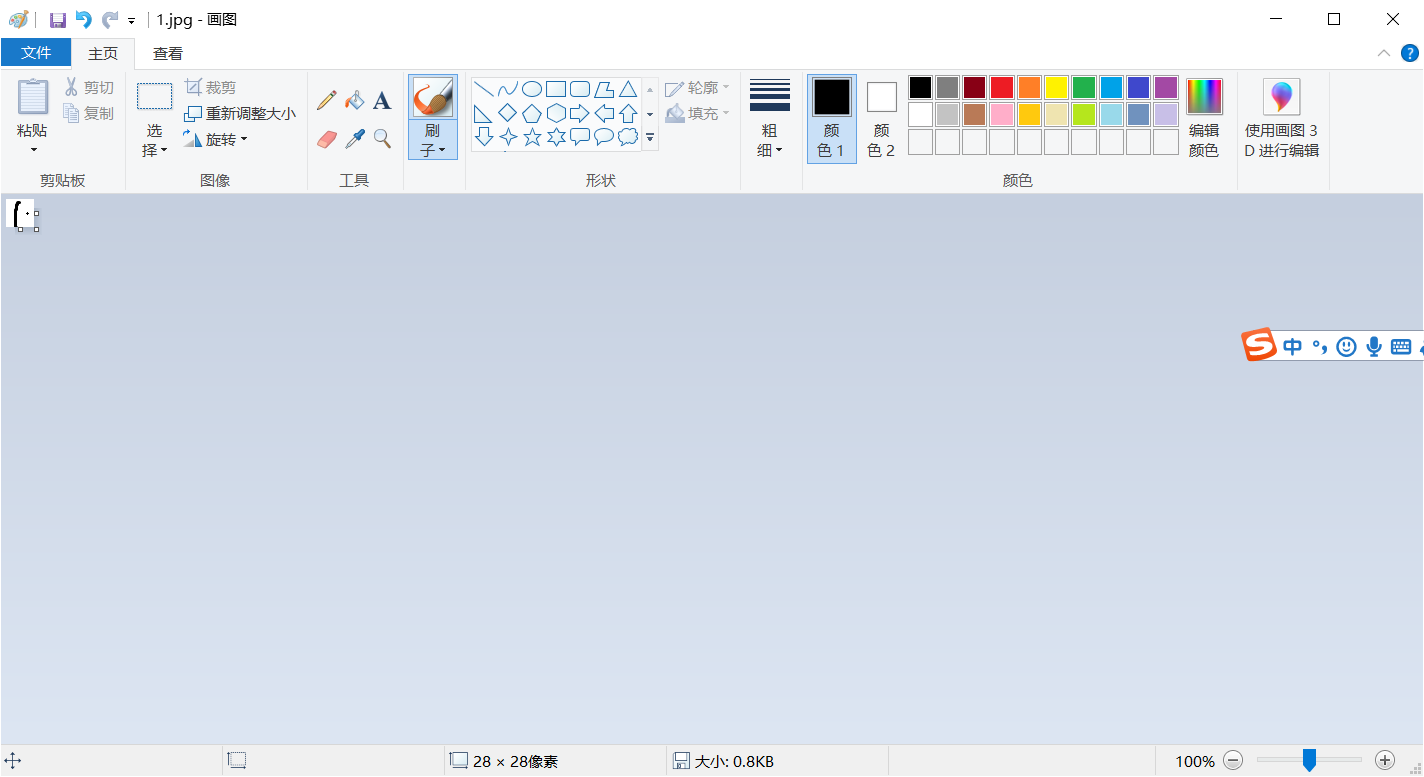Image resolution: width=1424 pixels, height=777 pixels.
Task: Choose the Curve shape
Action: pyautogui.click(x=508, y=89)
